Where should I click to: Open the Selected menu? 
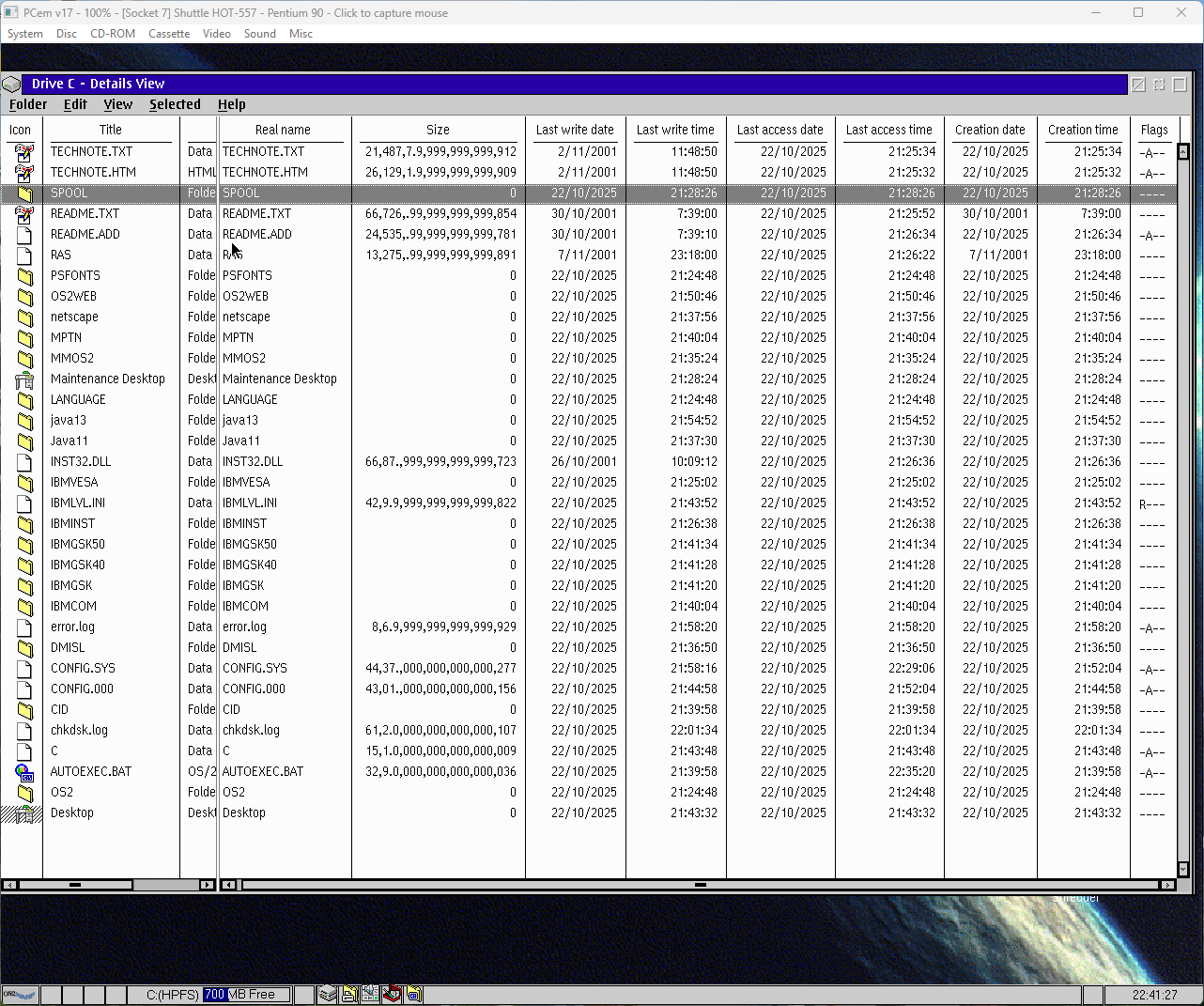point(175,105)
